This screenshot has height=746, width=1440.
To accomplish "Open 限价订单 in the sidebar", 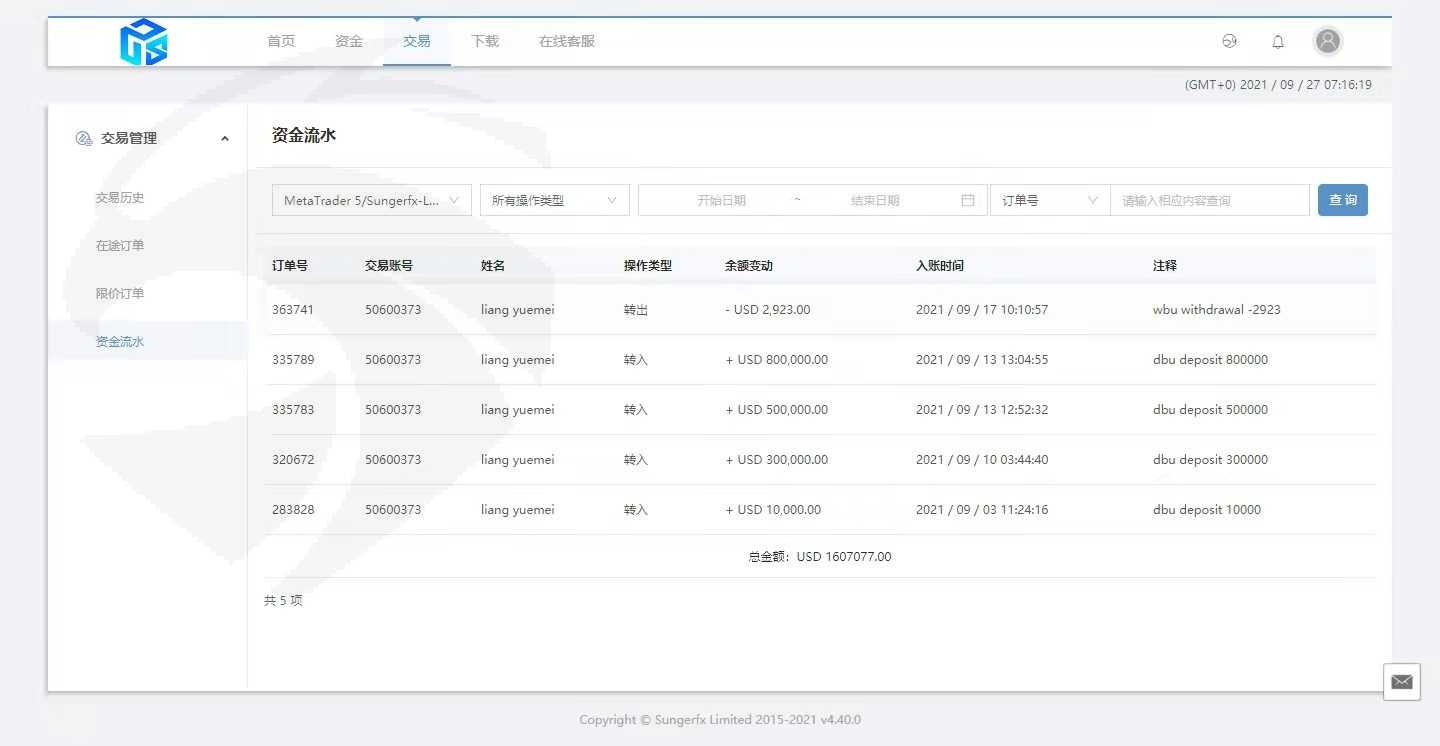I will pyautogui.click(x=120, y=294).
